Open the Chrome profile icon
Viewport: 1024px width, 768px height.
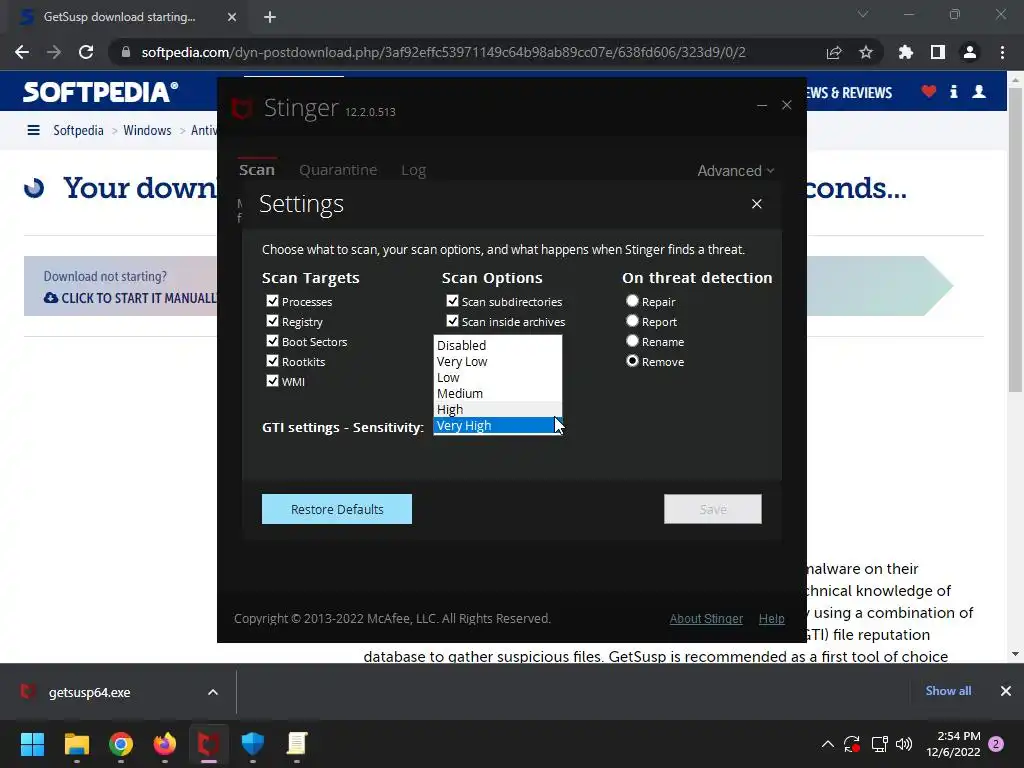coord(970,52)
